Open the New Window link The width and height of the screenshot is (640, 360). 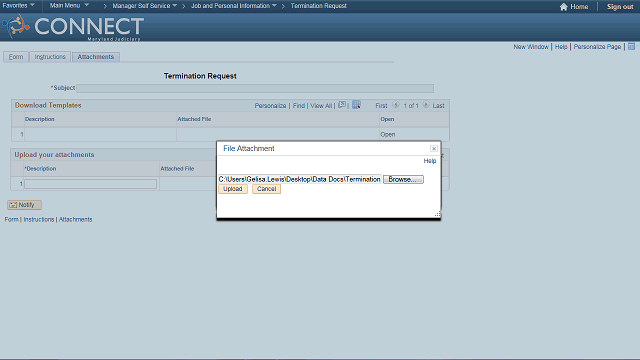531,47
